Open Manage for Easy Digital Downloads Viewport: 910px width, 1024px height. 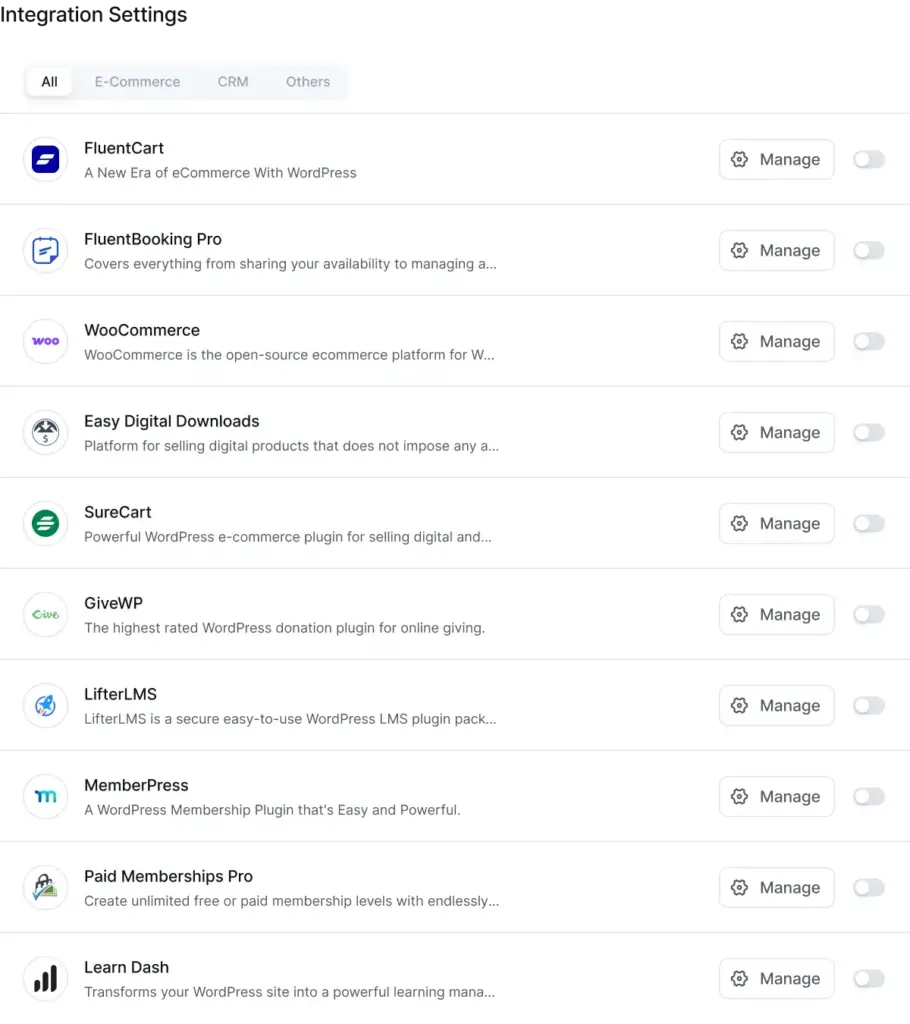pyautogui.click(x=777, y=432)
